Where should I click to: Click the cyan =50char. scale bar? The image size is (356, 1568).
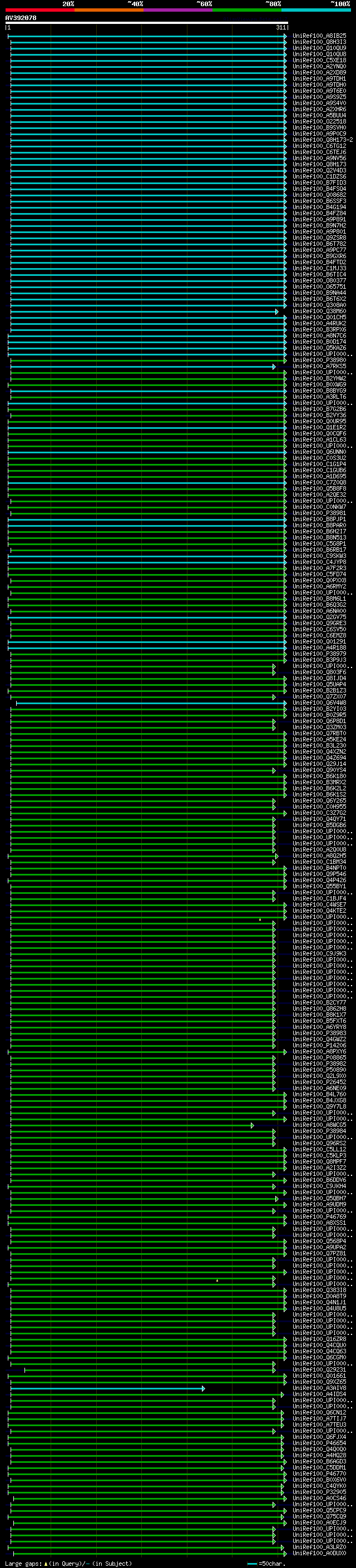[253, 1564]
